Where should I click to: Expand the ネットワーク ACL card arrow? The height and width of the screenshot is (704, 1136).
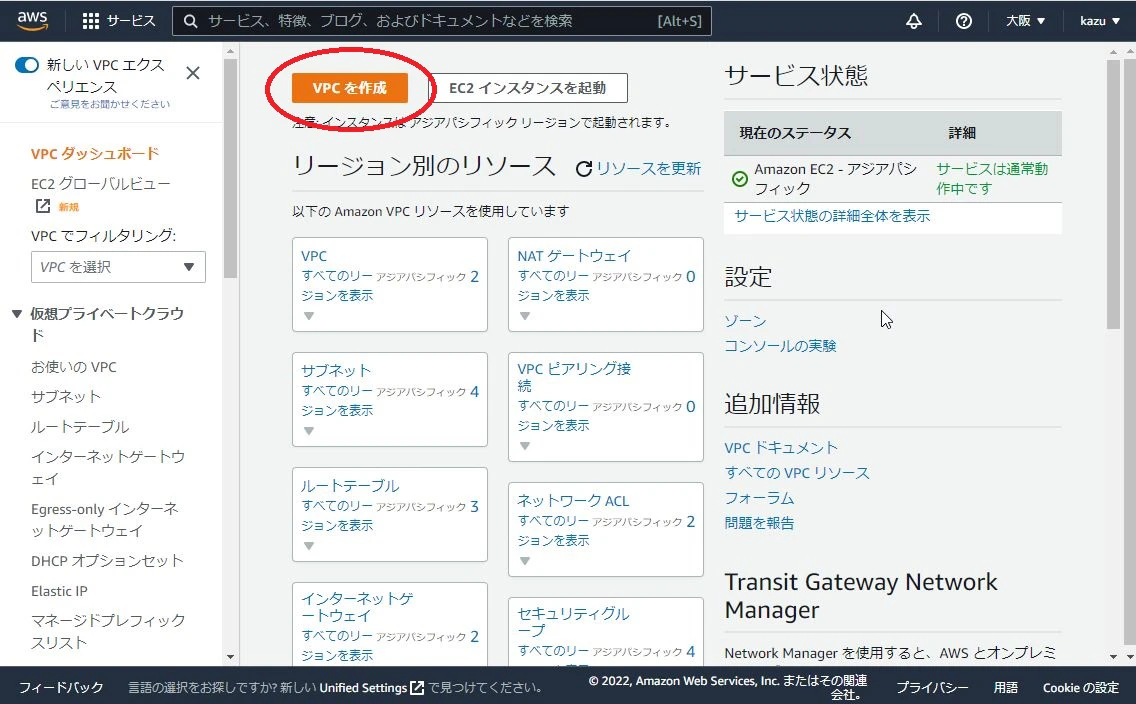(525, 561)
